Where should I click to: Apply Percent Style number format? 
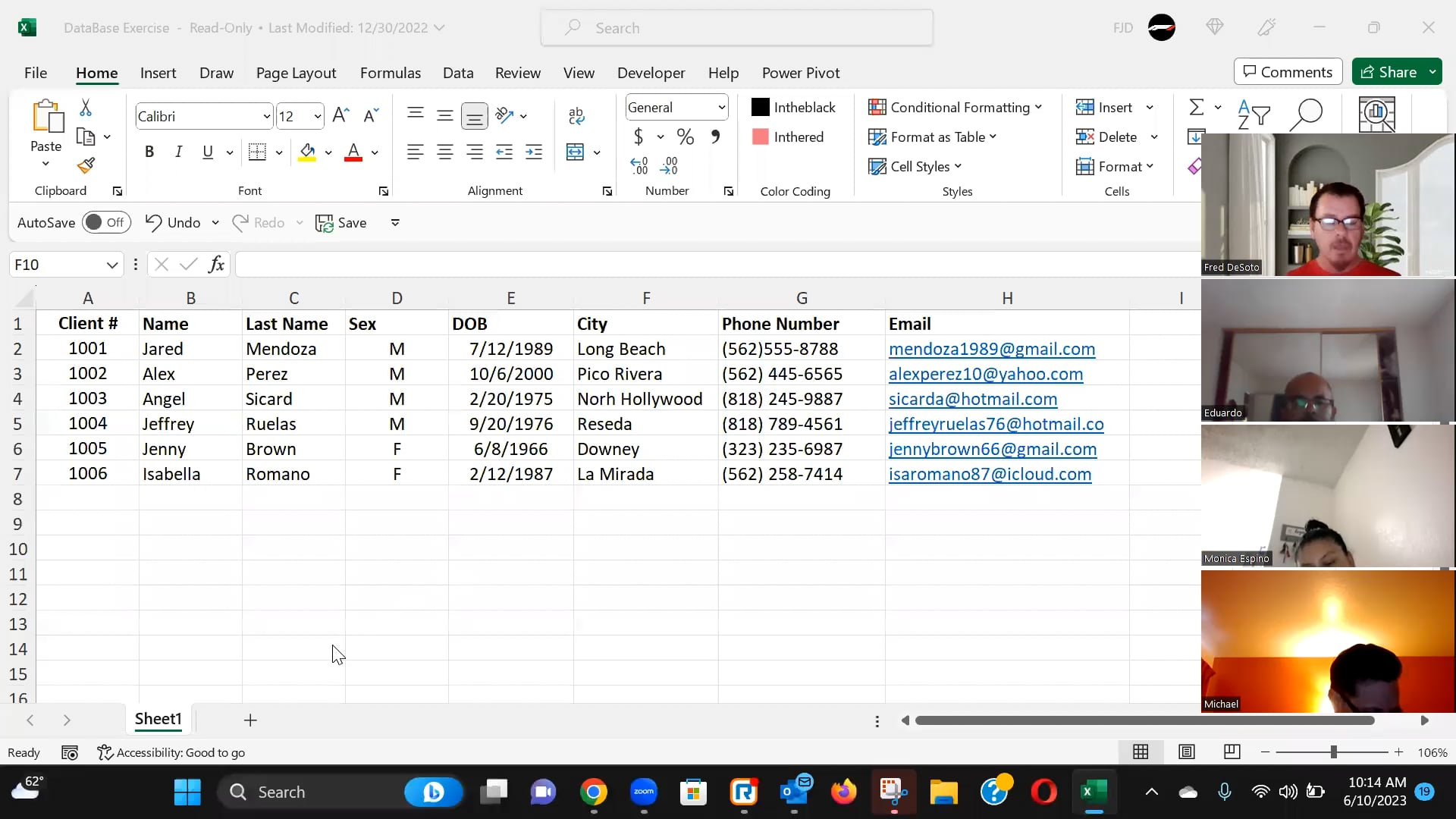[686, 136]
